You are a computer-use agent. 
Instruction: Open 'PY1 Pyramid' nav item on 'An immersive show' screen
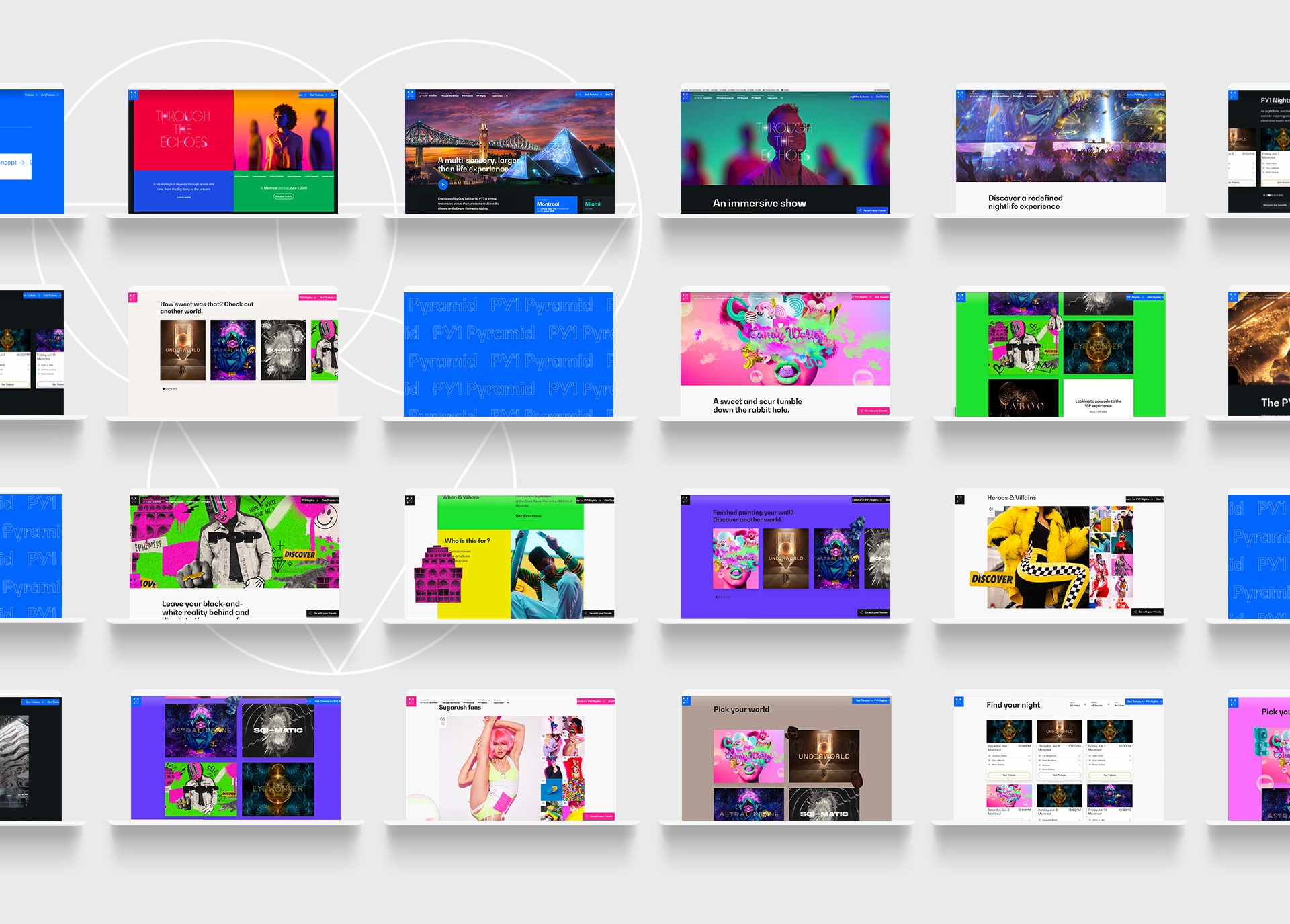coord(742,97)
